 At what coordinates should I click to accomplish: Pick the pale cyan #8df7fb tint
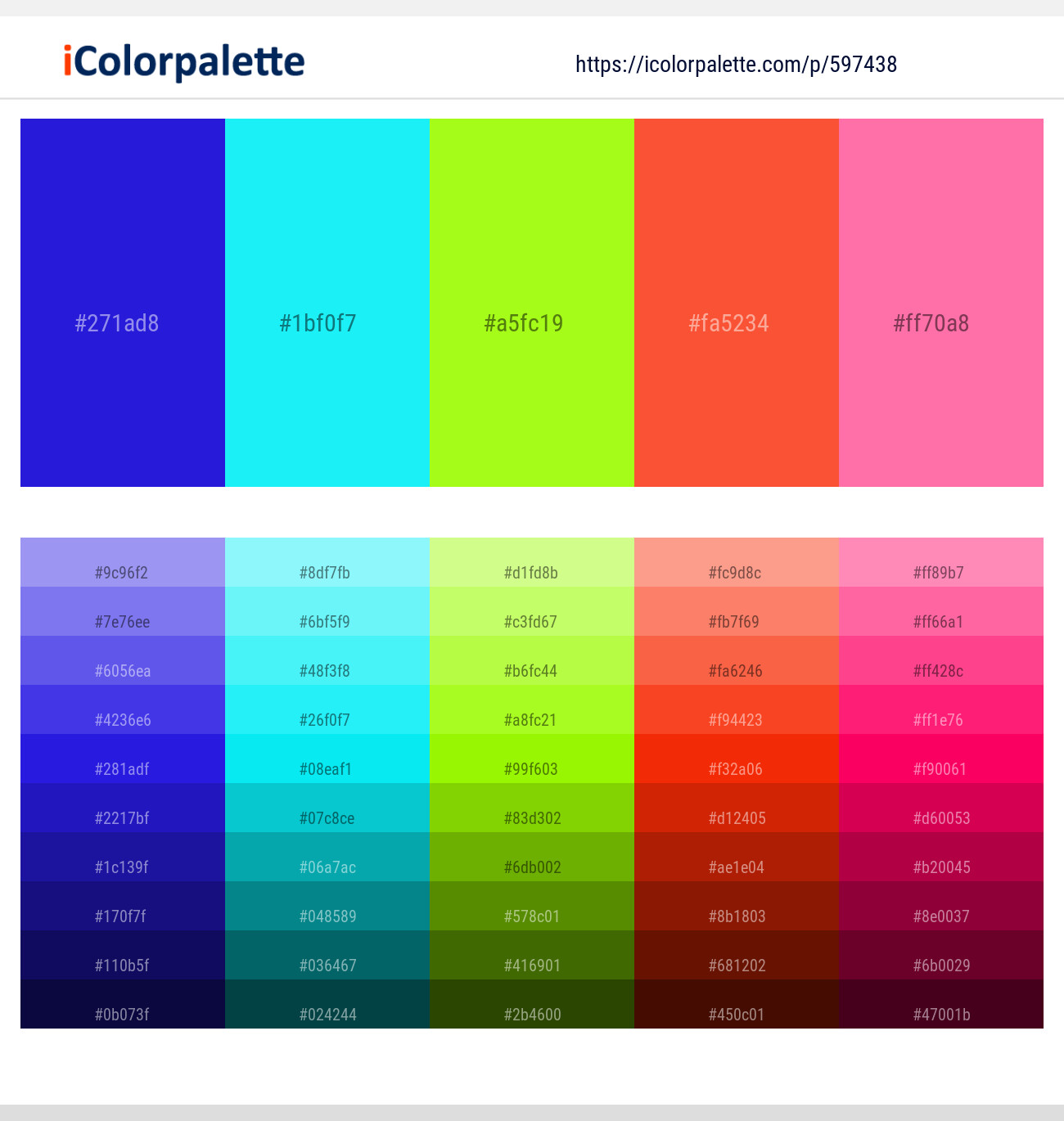pos(327,562)
